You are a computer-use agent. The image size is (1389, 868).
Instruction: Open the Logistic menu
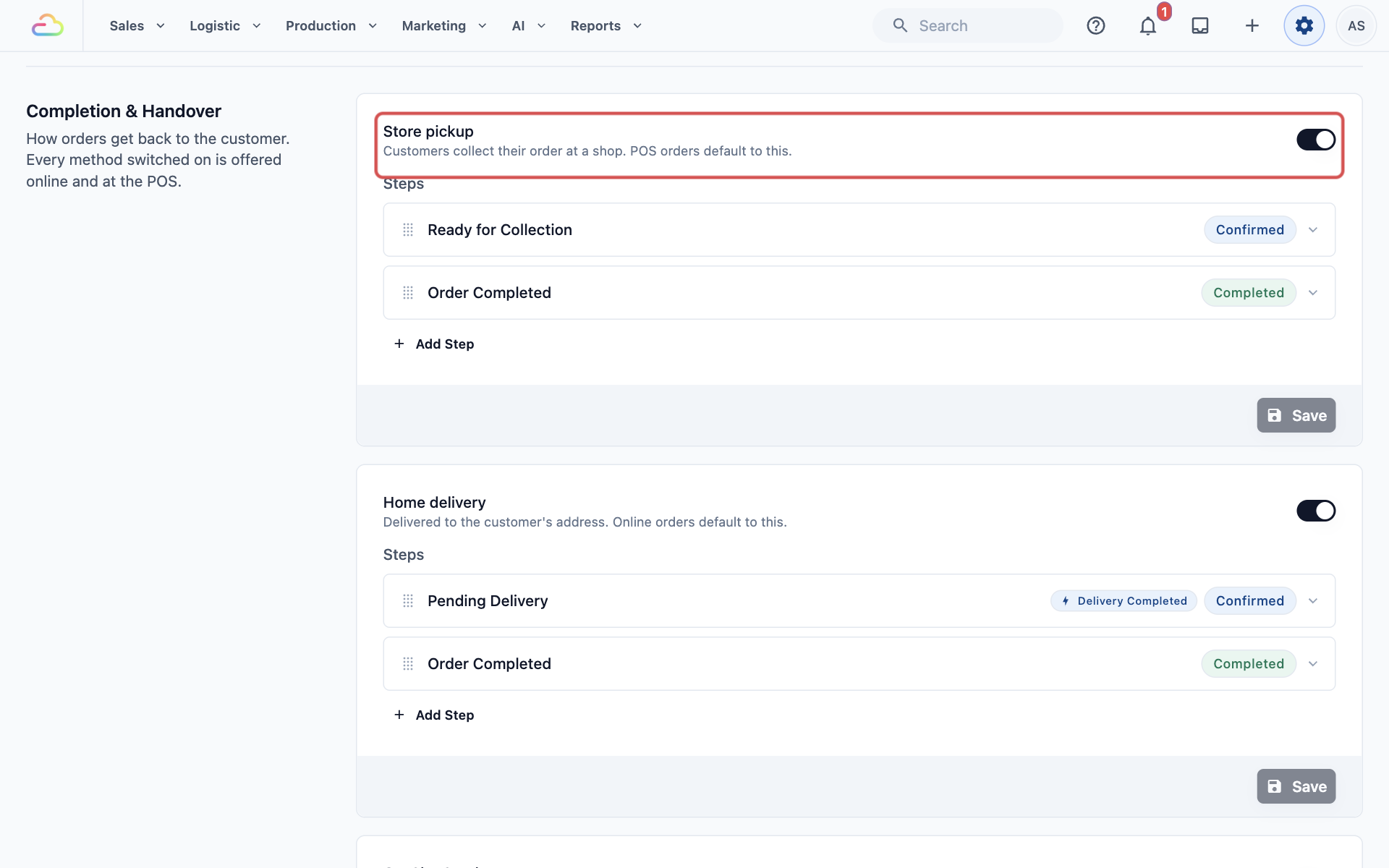pyautogui.click(x=225, y=26)
